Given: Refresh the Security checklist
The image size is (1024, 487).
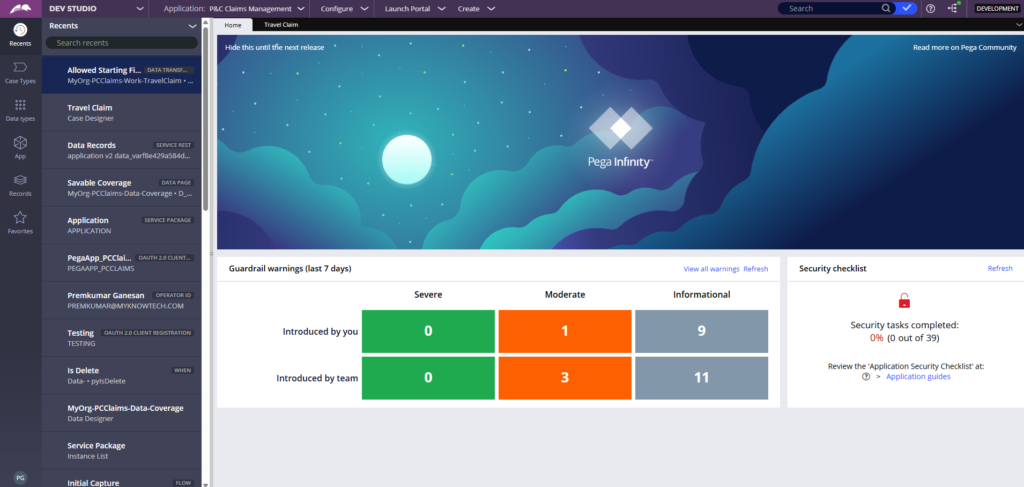Looking at the screenshot, I should [x=1000, y=268].
